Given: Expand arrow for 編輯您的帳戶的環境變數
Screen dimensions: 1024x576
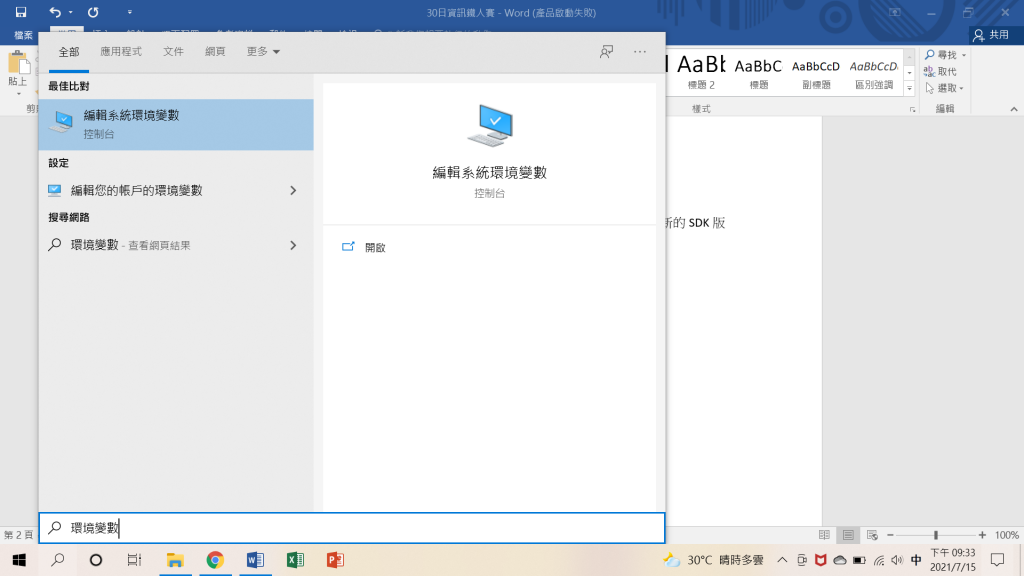Looking at the screenshot, I should (x=293, y=191).
